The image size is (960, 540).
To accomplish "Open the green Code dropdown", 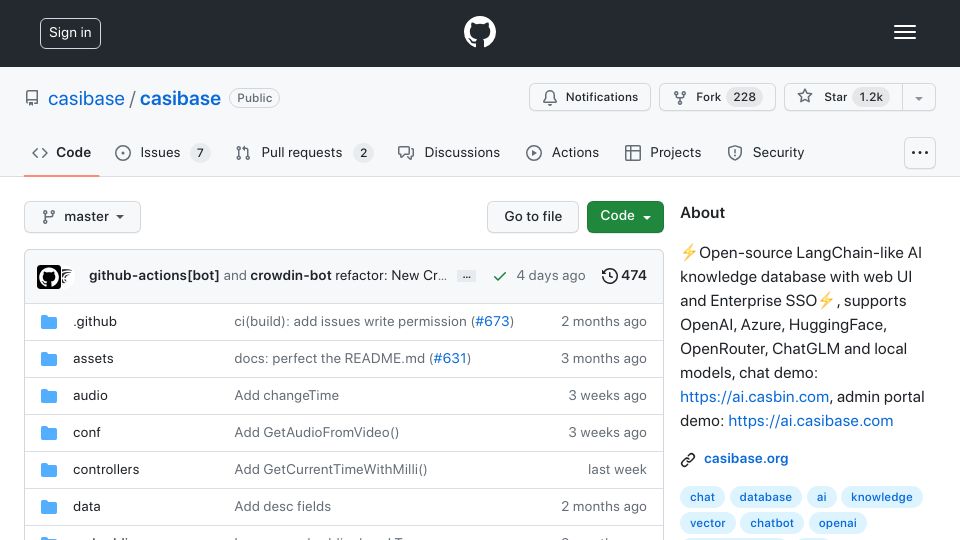I will click(625, 217).
